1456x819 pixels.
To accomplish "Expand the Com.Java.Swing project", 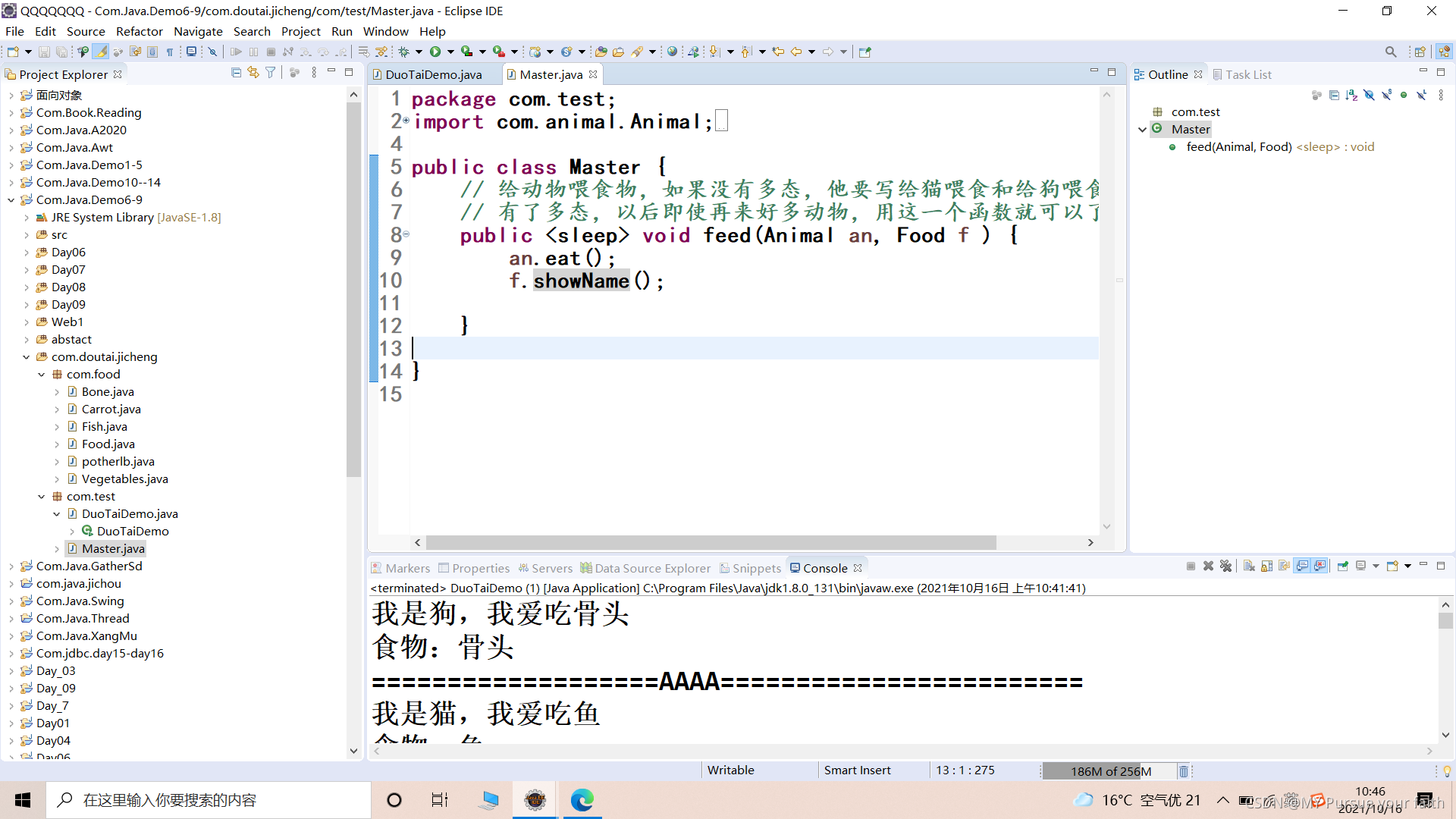I will [11, 601].
